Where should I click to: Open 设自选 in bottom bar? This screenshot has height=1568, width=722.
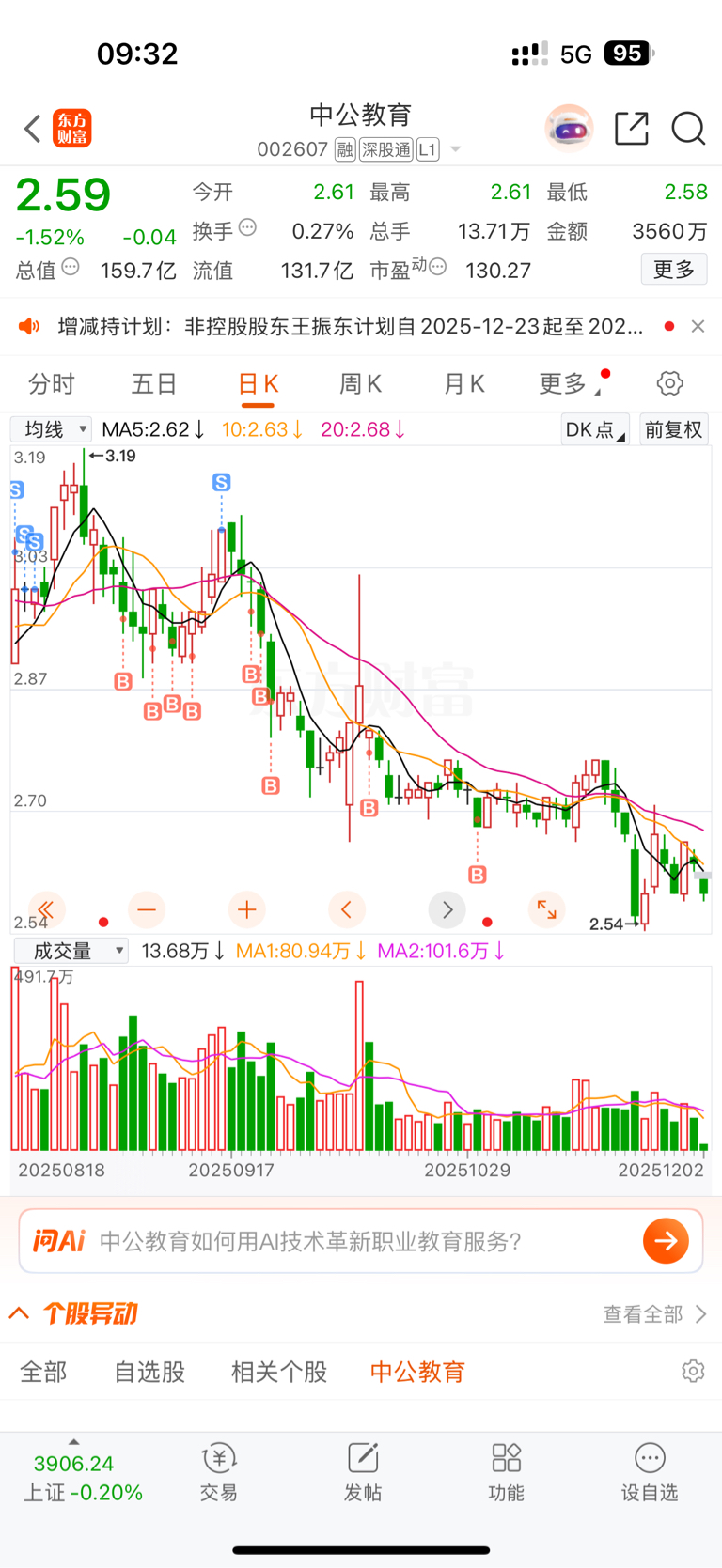[650, 1472]
